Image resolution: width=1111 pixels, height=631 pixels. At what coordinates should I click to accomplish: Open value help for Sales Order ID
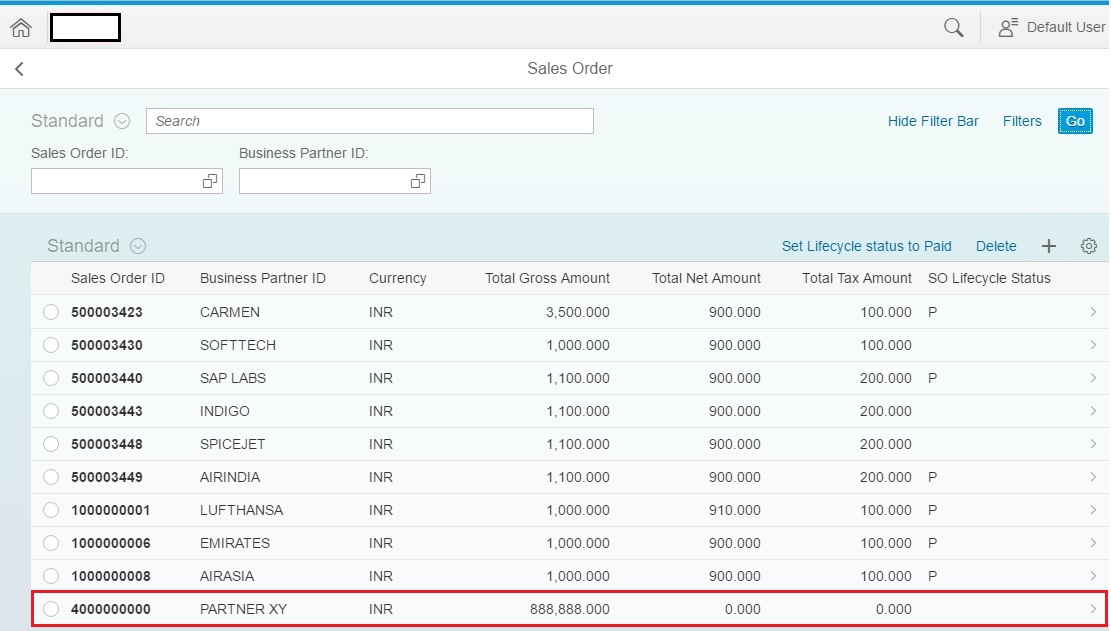pos(209,181)
